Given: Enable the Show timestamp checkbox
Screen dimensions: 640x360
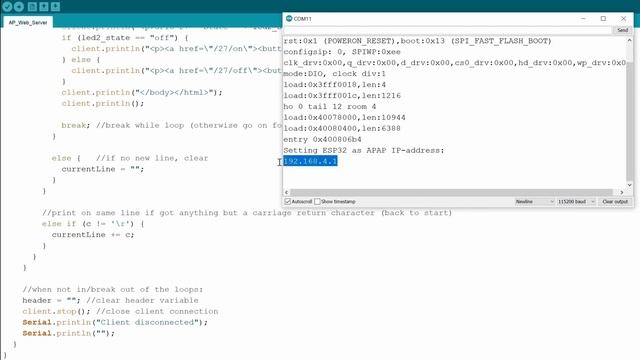Looking at the screenshot, I should pyautogui.click(x=317, y=202).
